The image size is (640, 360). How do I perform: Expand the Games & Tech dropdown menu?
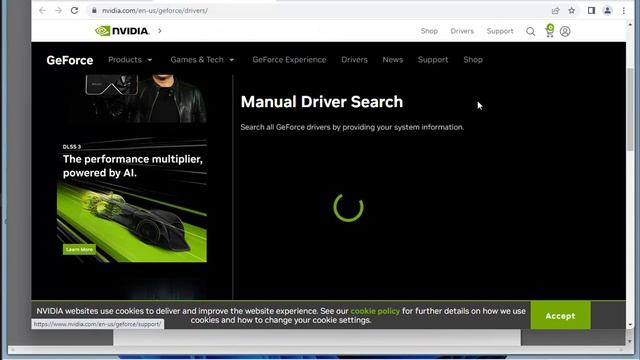click(x=202, y=60)
